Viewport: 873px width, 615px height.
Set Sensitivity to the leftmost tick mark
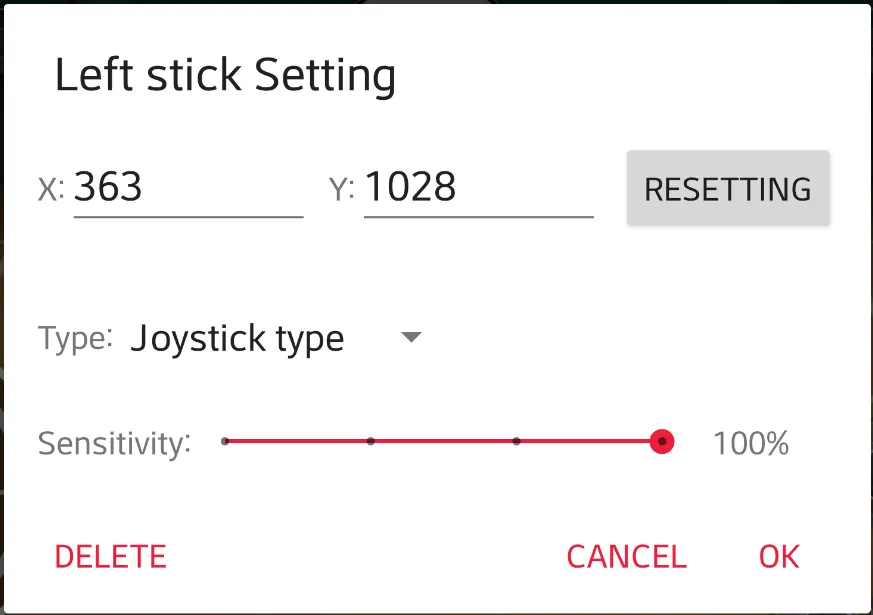[226, 441]
